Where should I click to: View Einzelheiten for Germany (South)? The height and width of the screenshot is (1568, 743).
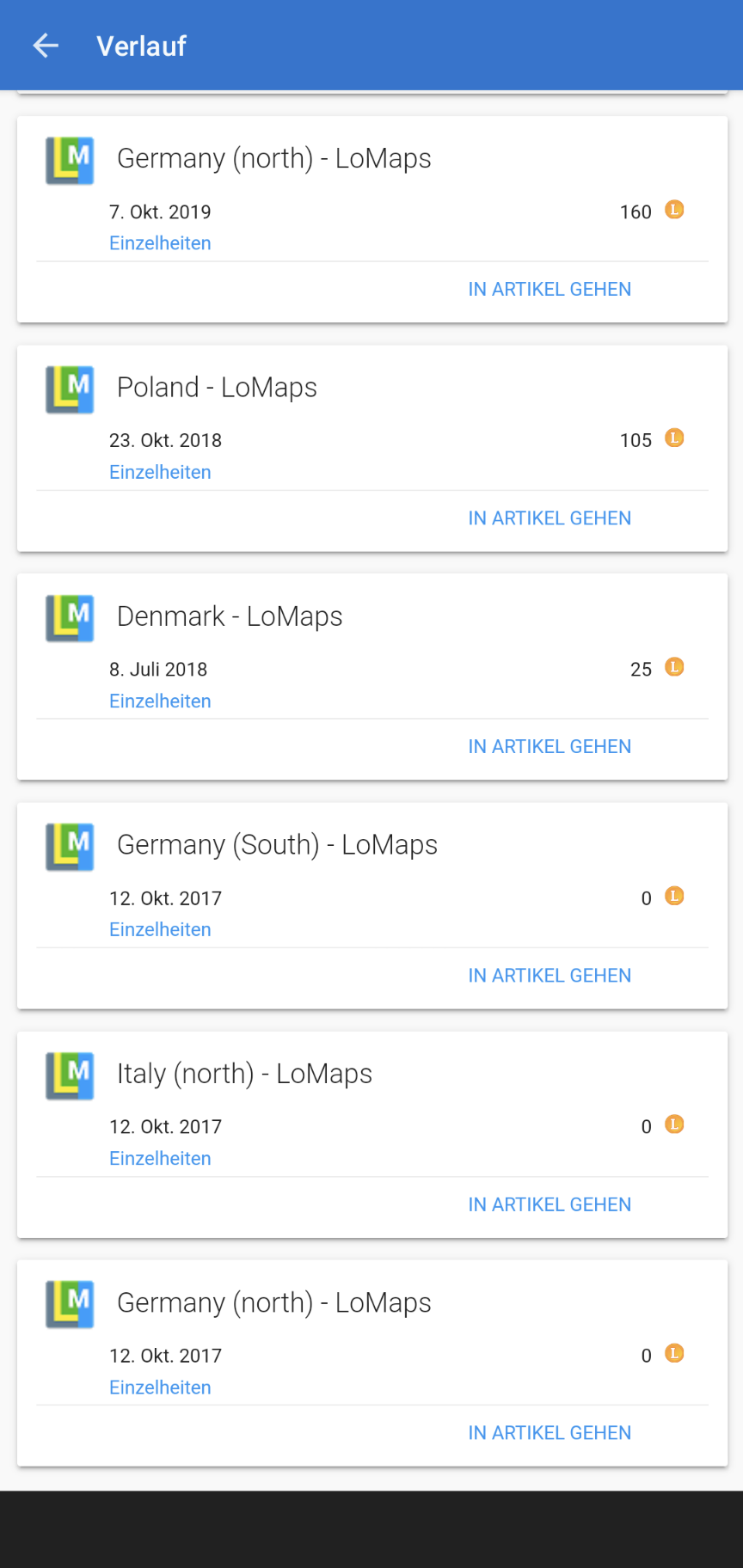point(160,929)
